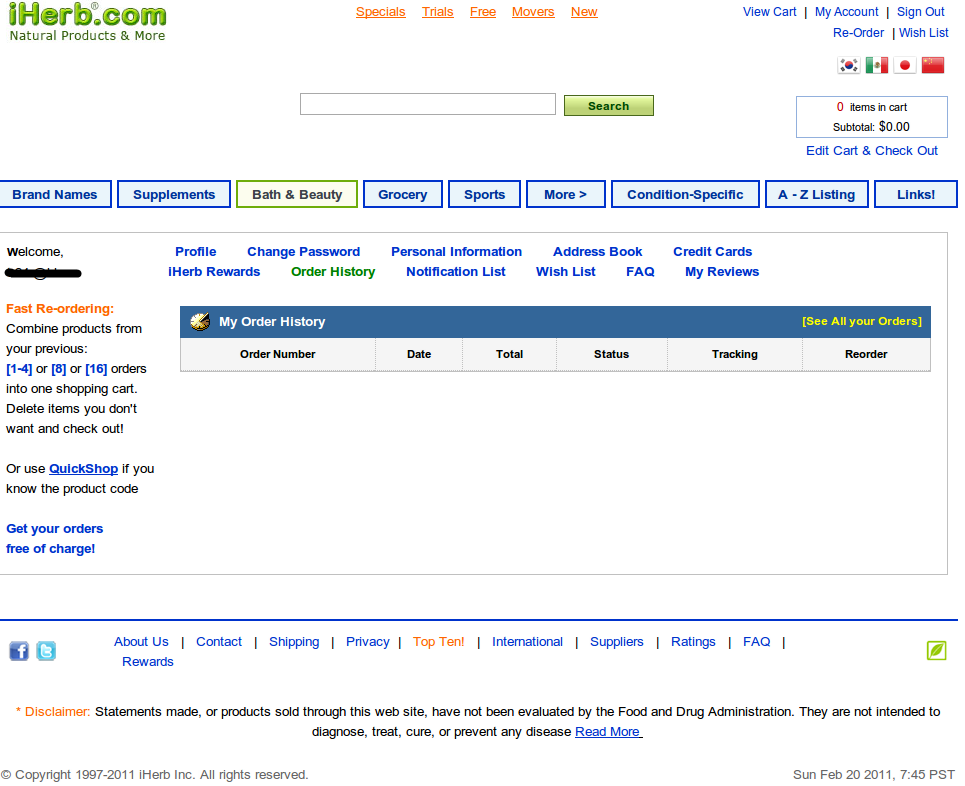Click inside the product search field
The height and width of the screenshot is (786, 965).
pos(428,104)
